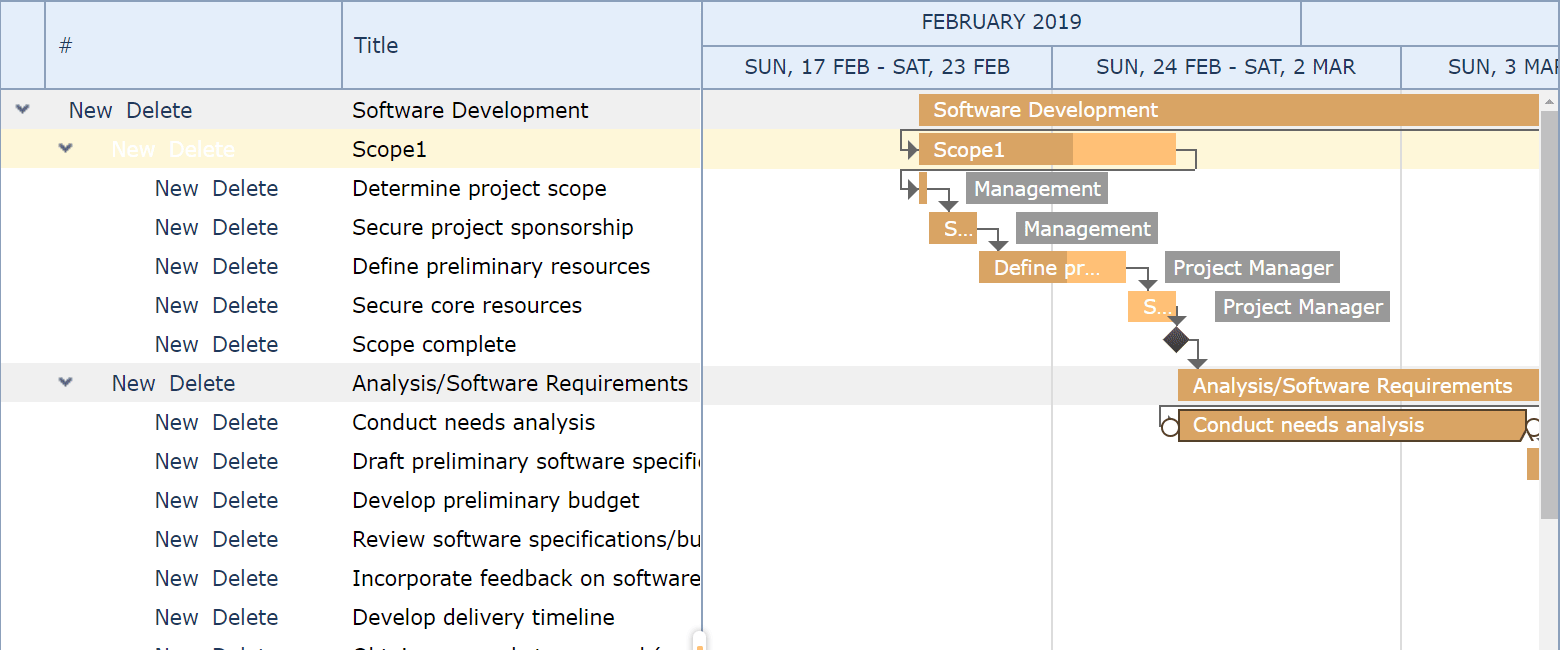The image size is (1560, 650).
Task: Click the SUN, 24 FEB - SAT, 2 MAR header
Action: 1225,66
